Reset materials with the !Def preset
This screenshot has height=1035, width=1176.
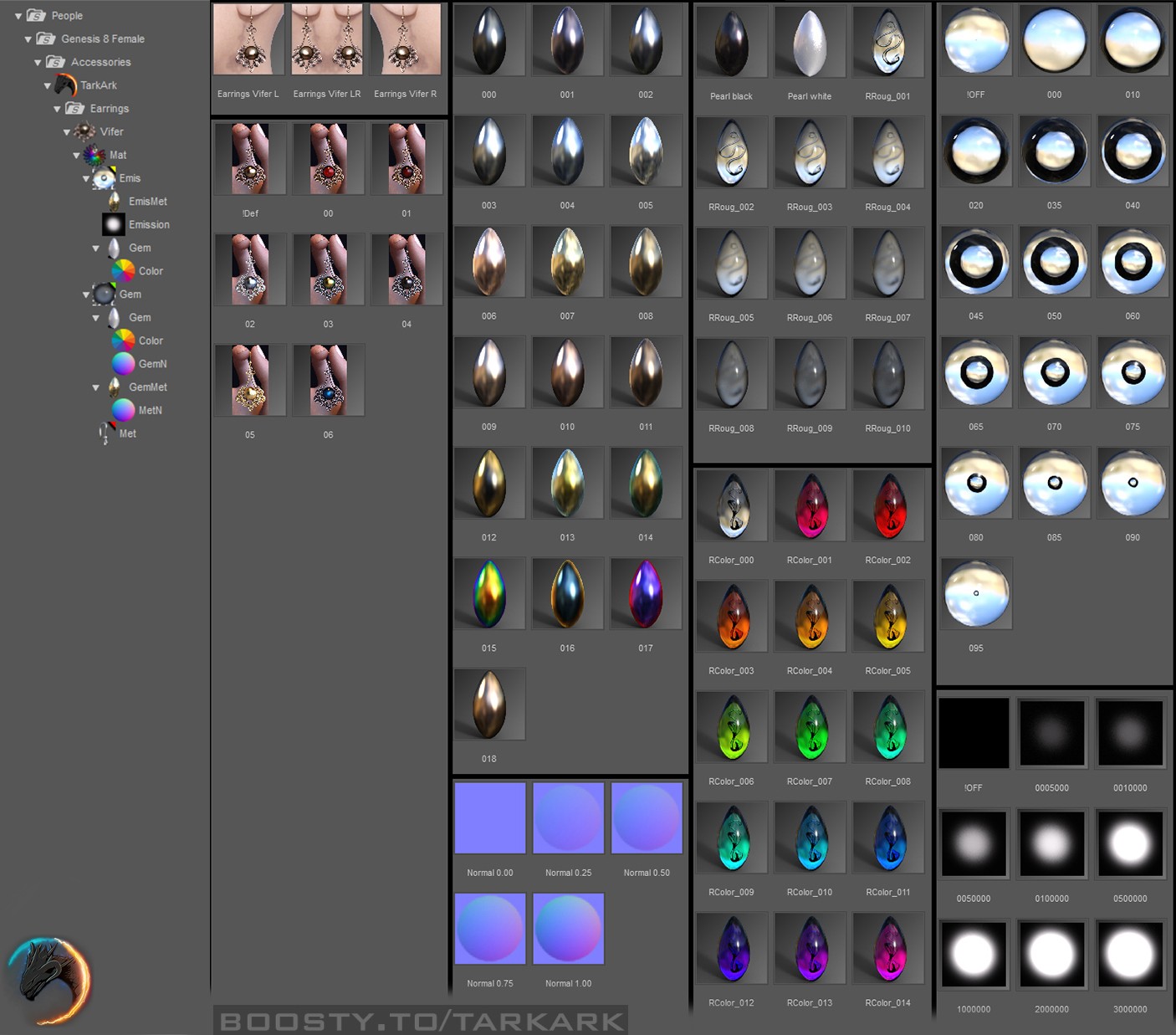point(250,158)
